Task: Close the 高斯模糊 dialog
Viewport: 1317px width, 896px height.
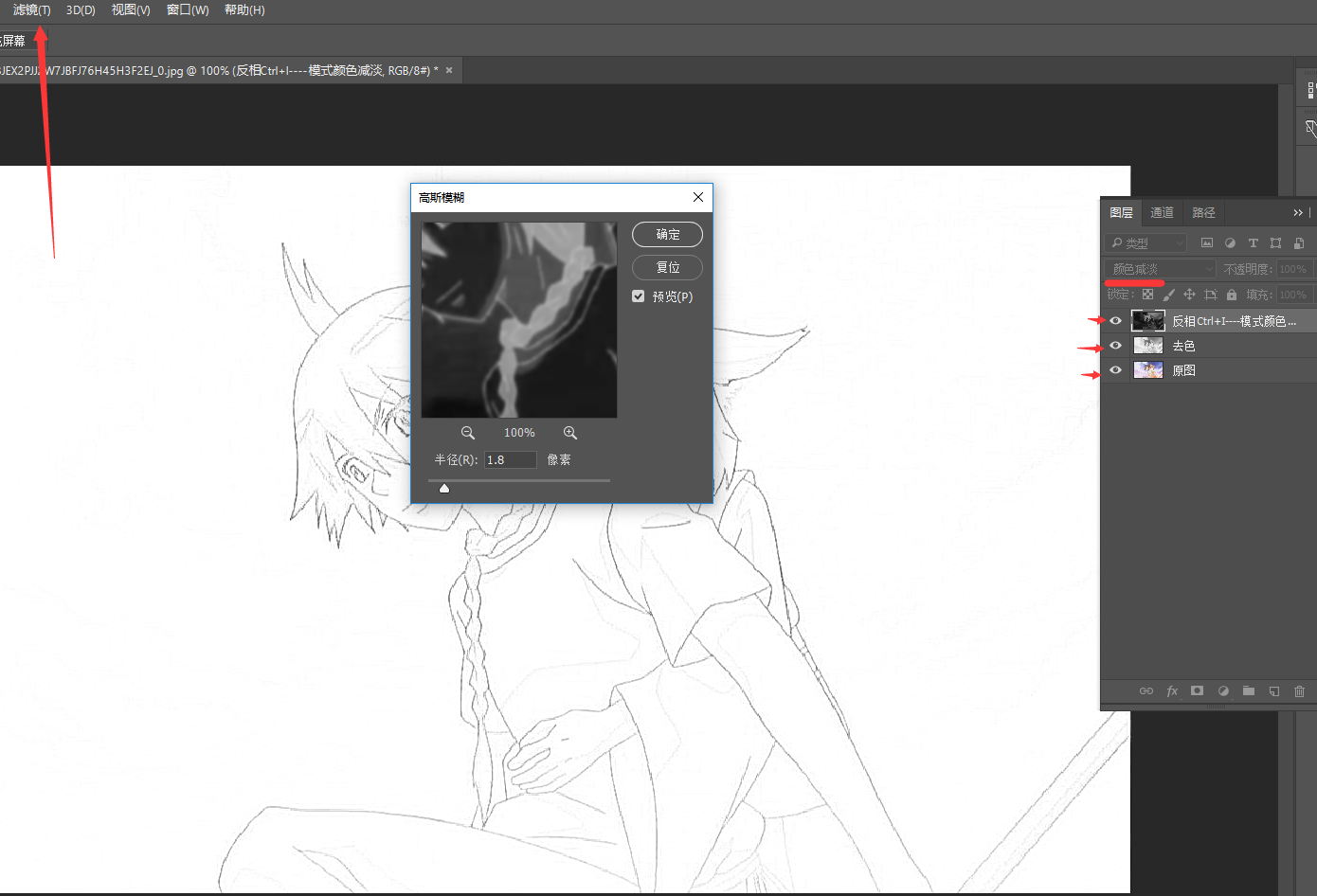Action: tap(698, 197)
